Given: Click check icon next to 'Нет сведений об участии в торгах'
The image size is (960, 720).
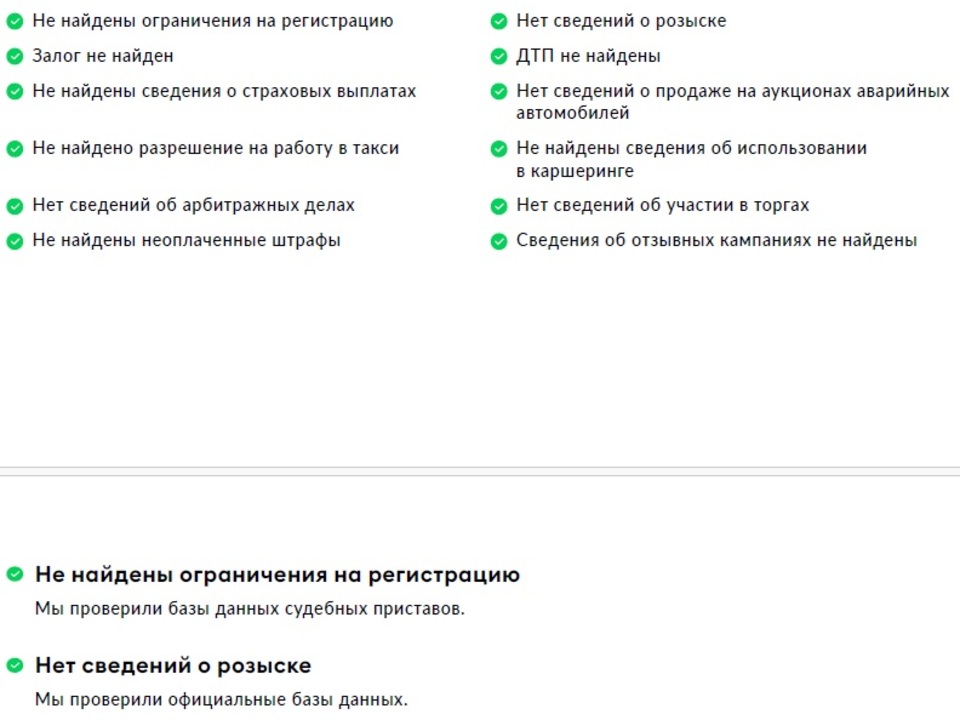Looking at the screenshot, I should coord(499,206).
